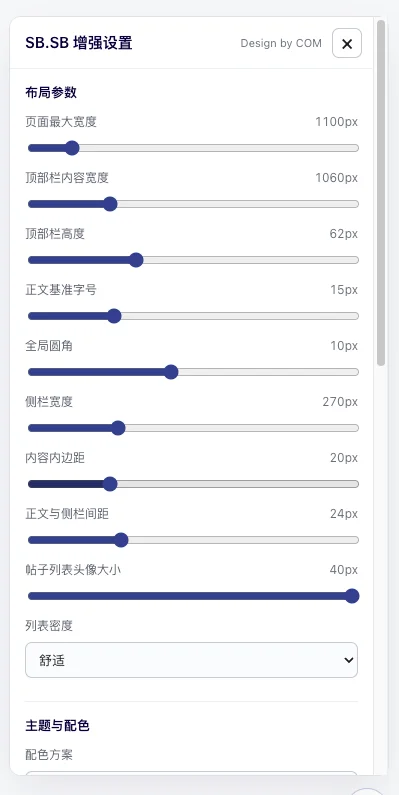Click the 布局参数 section heading

(x=51, y=93)
